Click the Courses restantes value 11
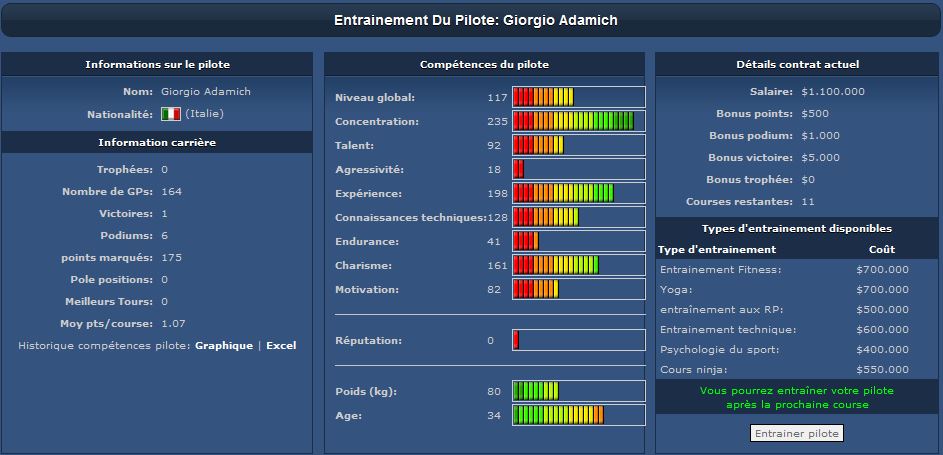The width and height of the screenshot is (943, 455). (808, 202)
